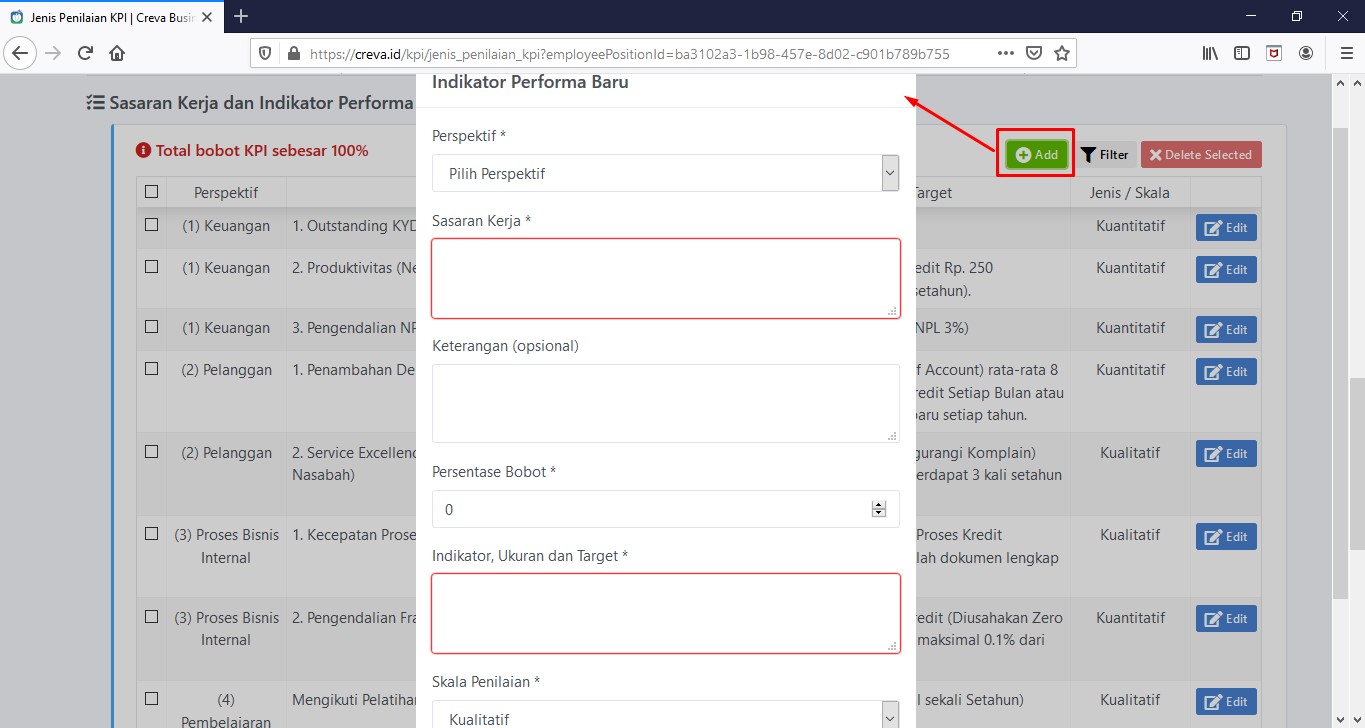
Task: Select the Jenis Penilaian KPI browser tab
Action: pyautogui.click(x=110, y=17)
